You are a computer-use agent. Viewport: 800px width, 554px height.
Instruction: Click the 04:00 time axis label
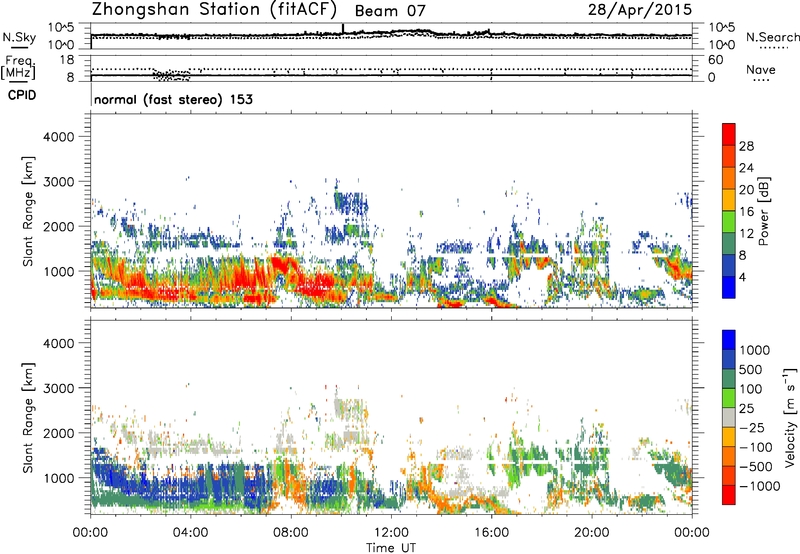(x=191, y=533)
